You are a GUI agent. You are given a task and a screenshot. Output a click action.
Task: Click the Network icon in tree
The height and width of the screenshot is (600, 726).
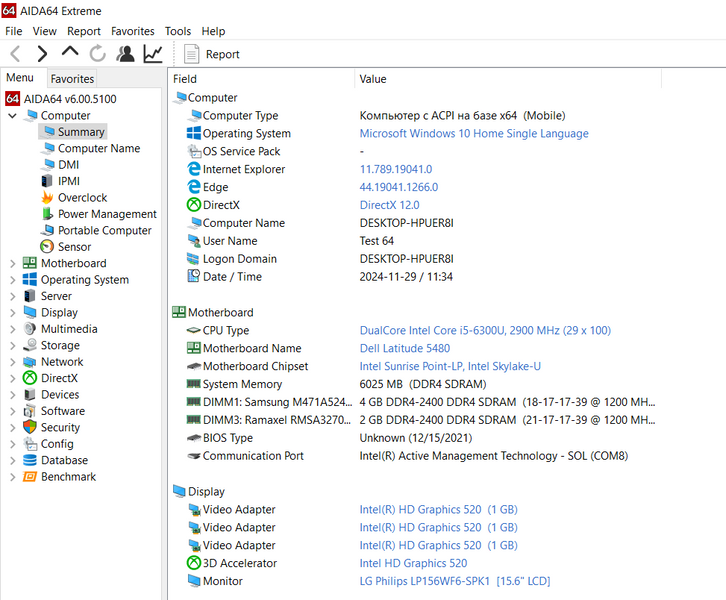pyautogui.click(x=30, y=362)
